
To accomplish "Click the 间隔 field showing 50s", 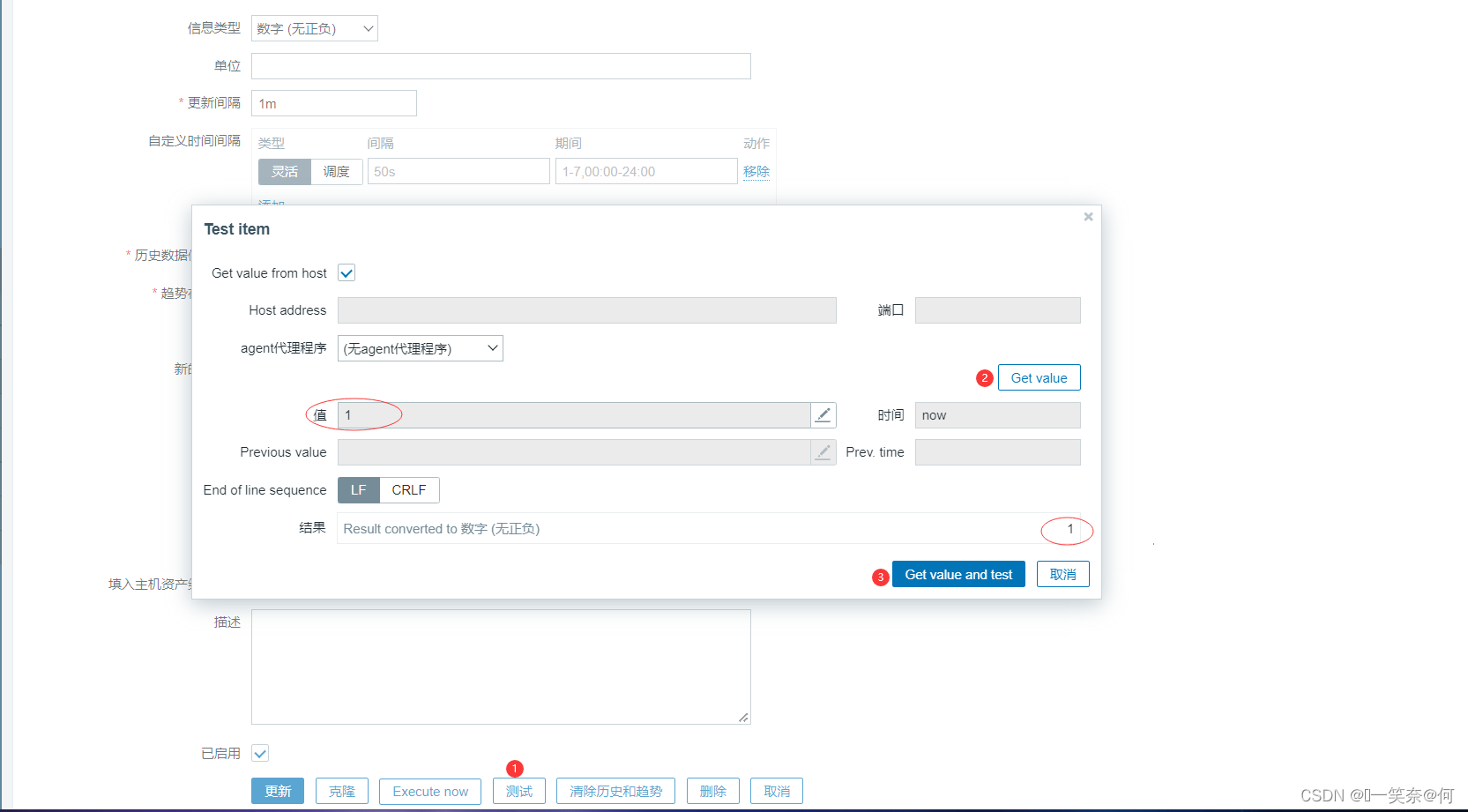I will (458, 171).
